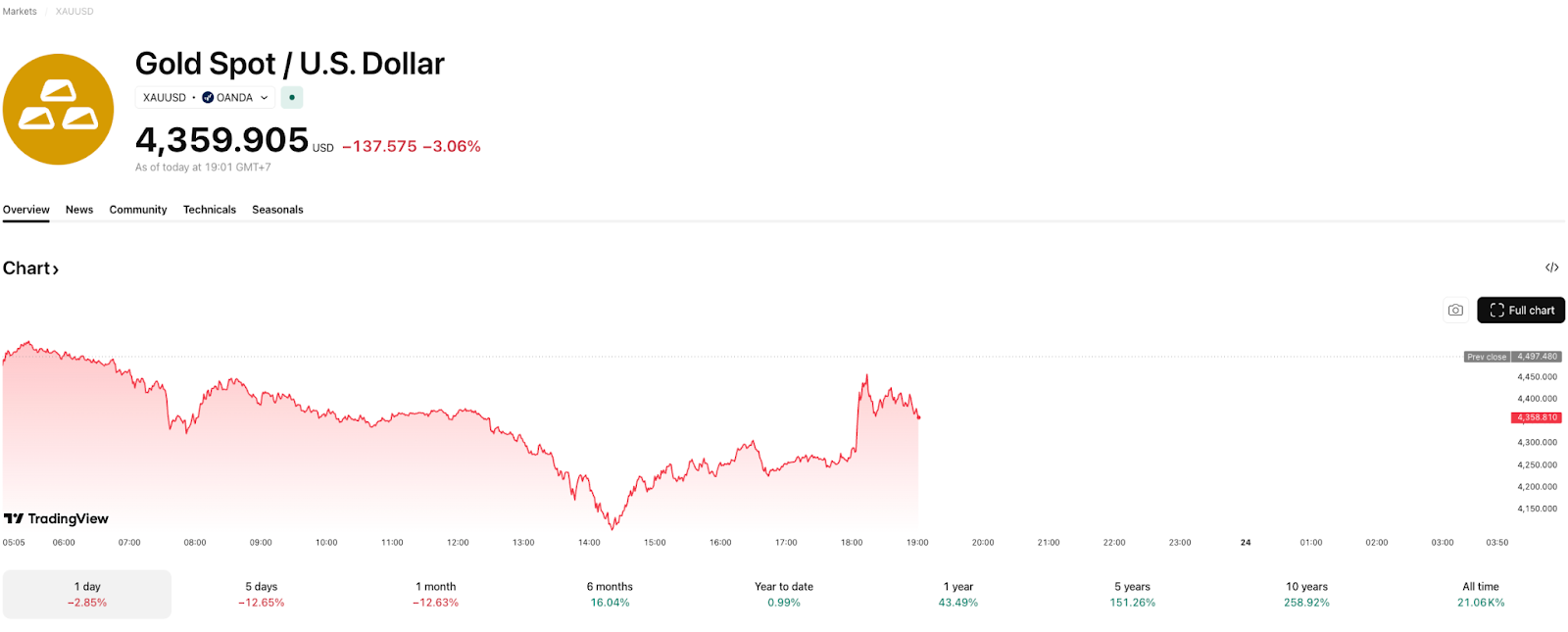The image size is (1568, 632).
Task: Click the red current price label 4,358.810
Action: click(x=1536, y=417)
